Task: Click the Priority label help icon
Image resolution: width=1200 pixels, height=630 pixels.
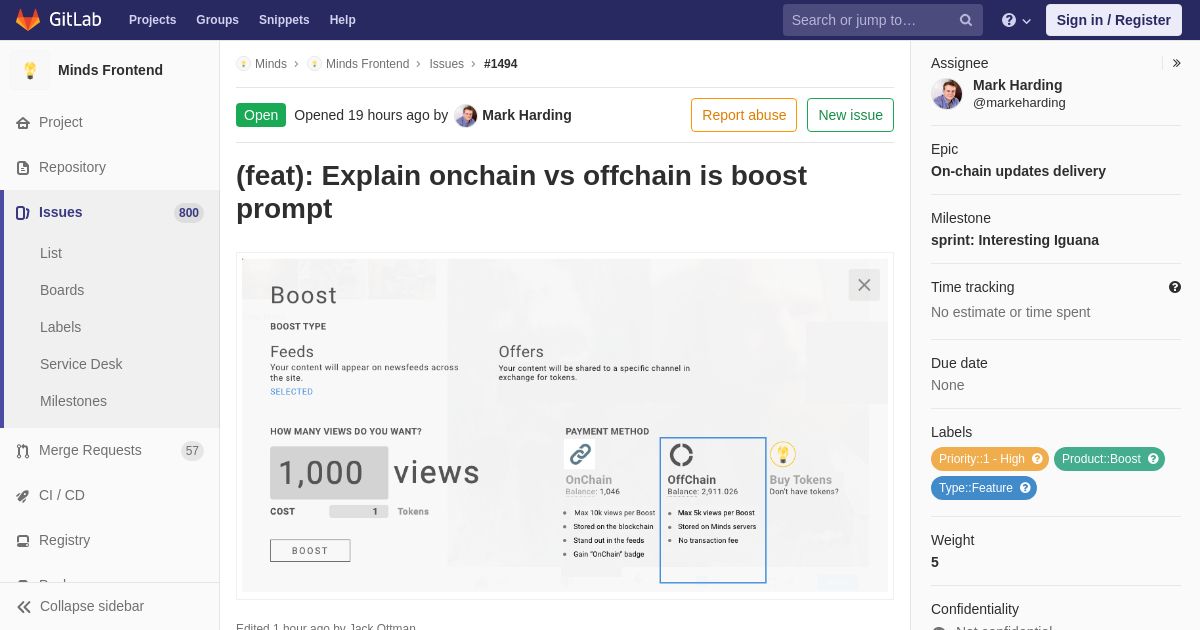Action: tap(1037, 459)
